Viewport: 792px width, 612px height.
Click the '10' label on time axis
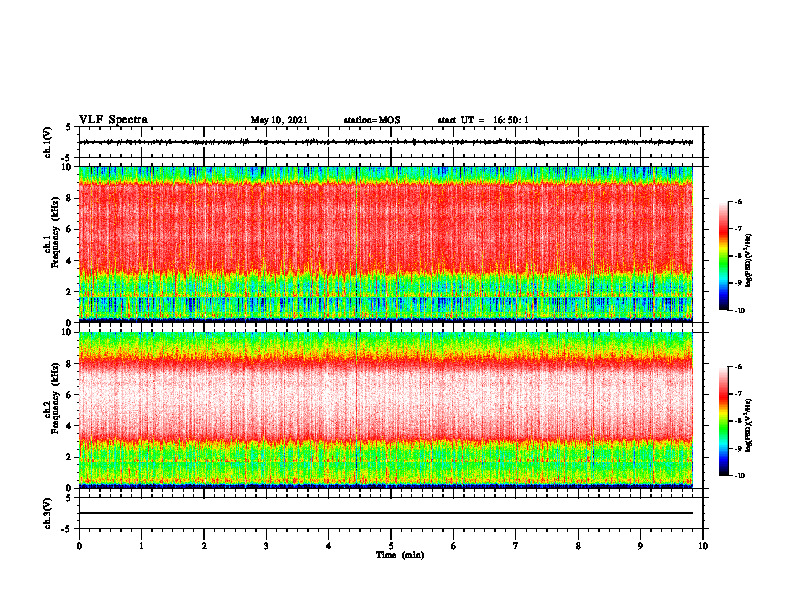tap(703, 546)
